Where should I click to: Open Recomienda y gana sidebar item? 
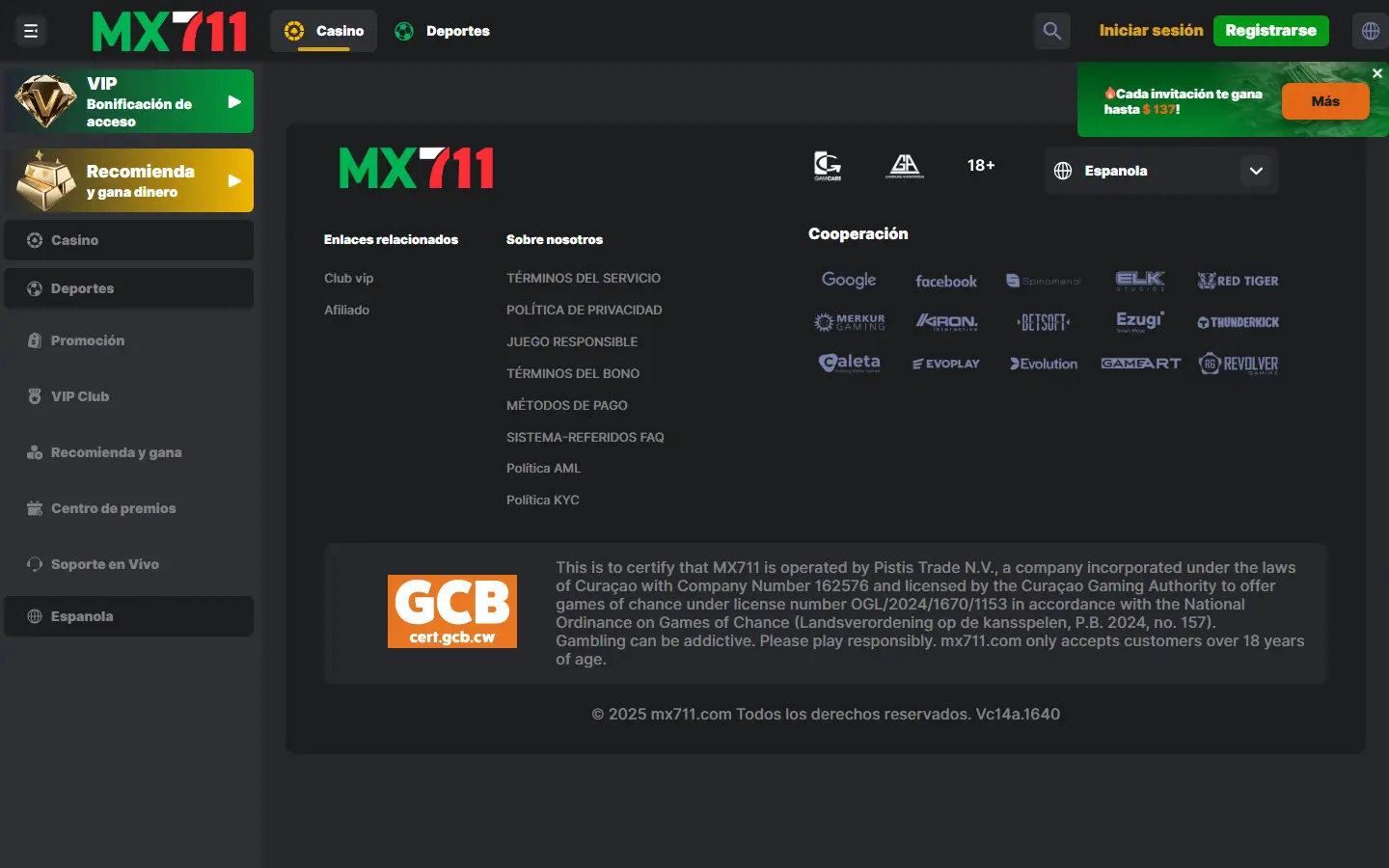(x=128, y=452)
